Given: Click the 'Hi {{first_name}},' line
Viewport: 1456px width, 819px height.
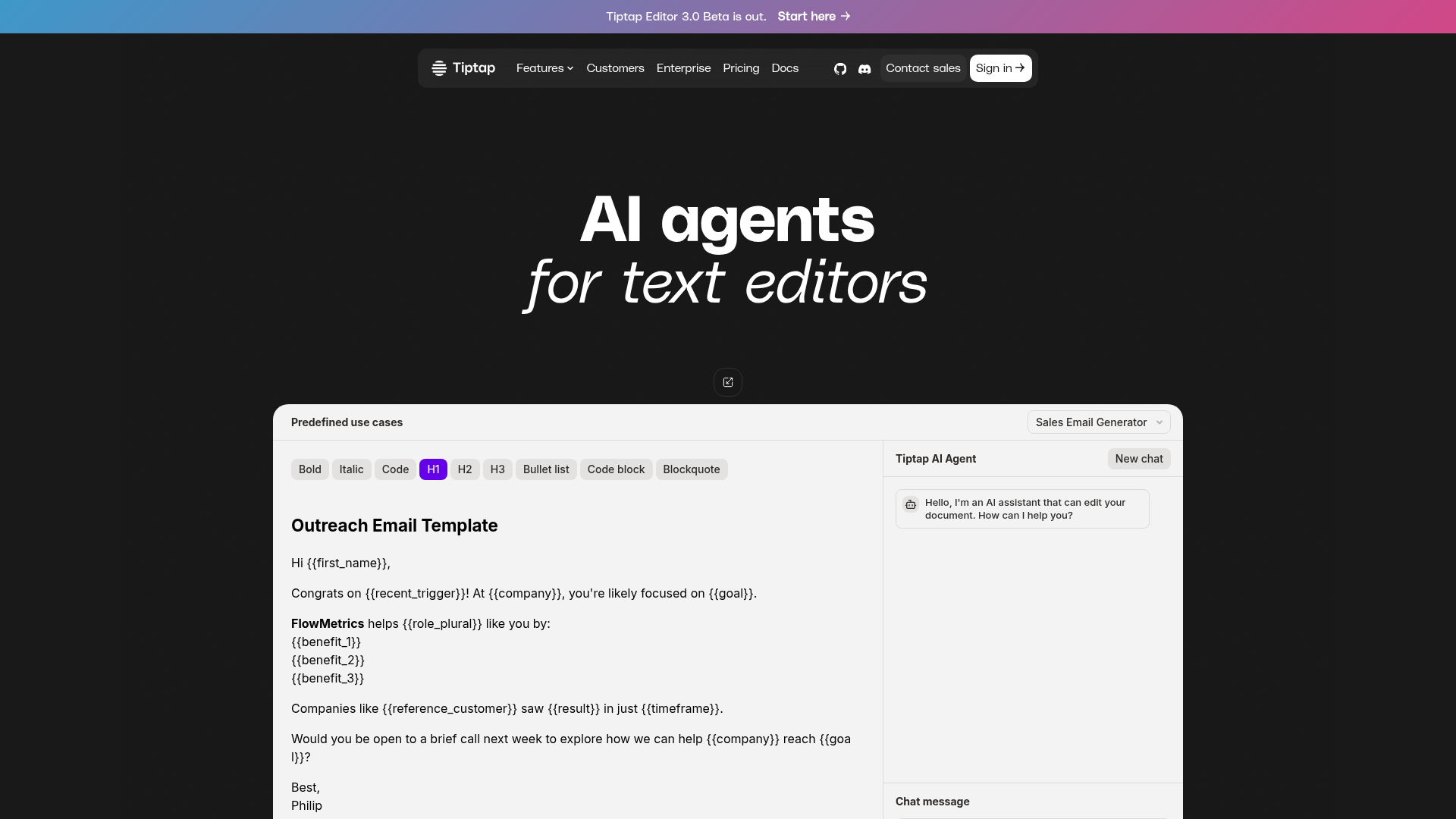Looking at the screenshot, I should 340,563.
